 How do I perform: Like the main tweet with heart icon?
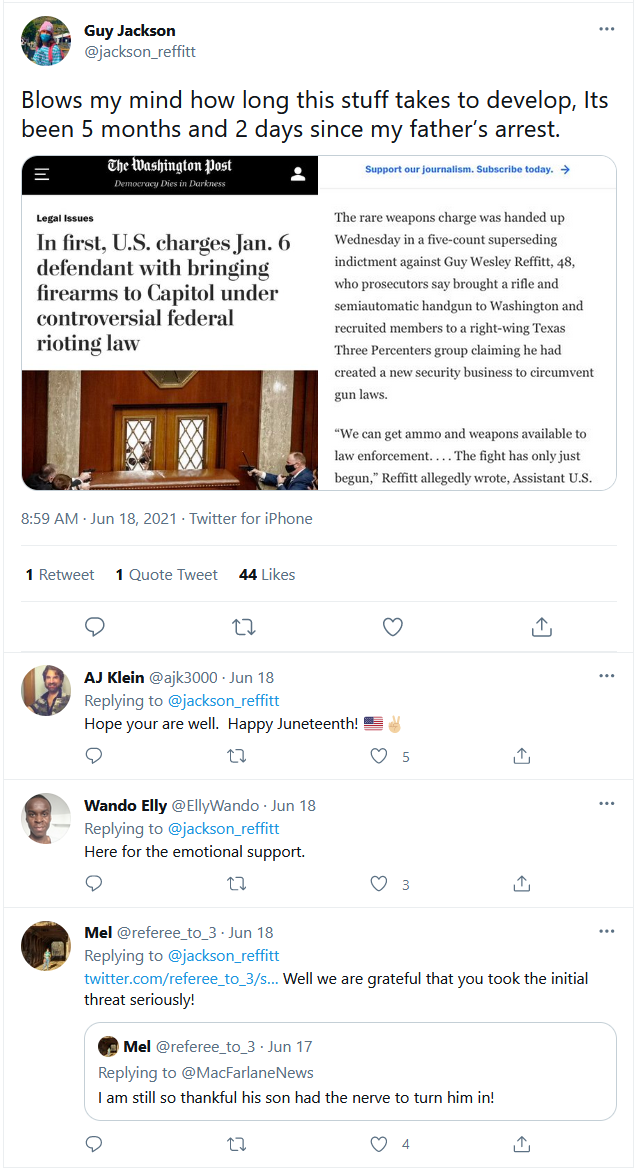point(392,627)
